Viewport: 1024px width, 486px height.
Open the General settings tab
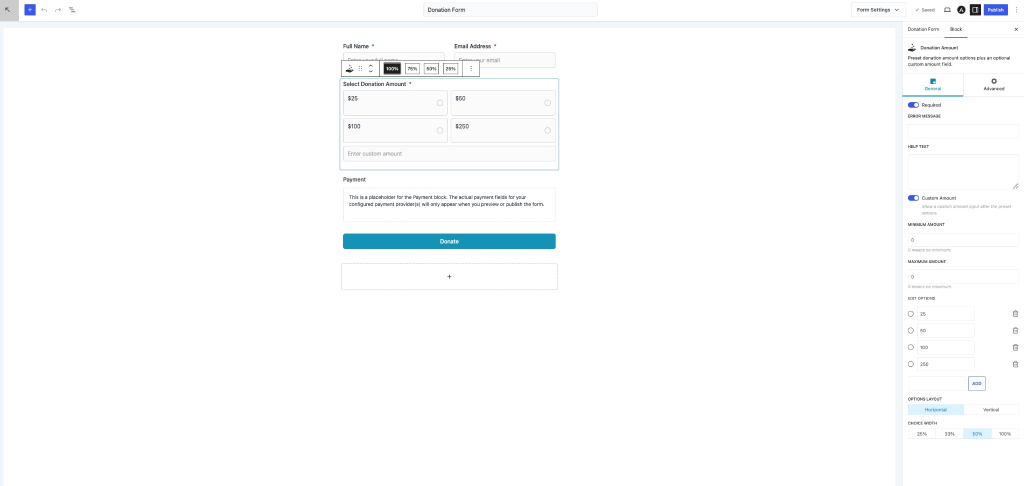click(x=933, y=85)
